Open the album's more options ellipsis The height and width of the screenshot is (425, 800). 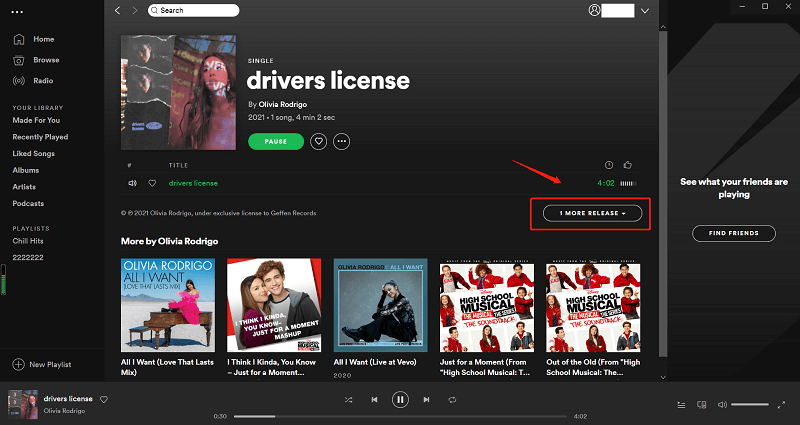click(342, 141)
